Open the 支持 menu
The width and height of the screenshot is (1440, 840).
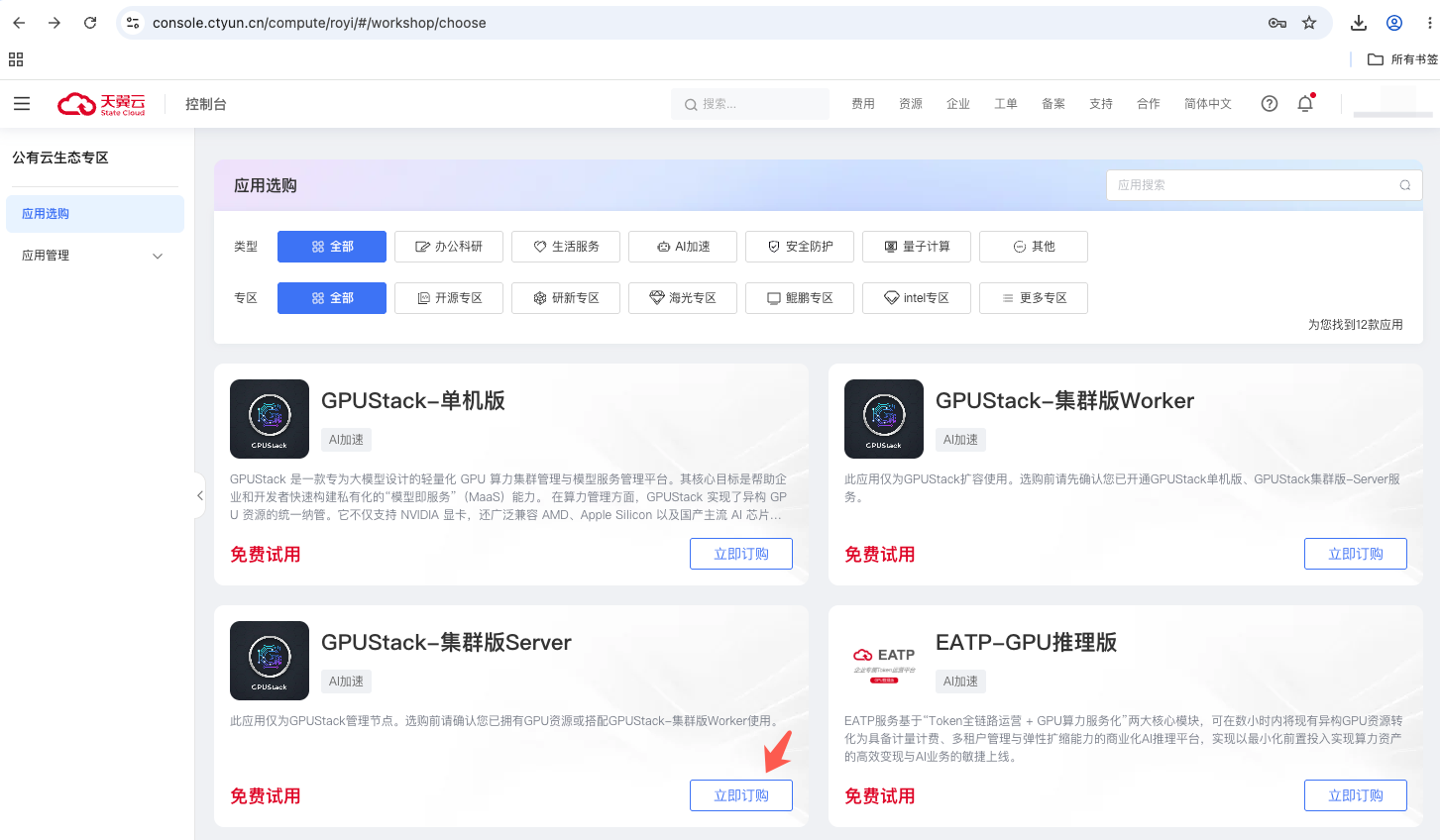1101,104
